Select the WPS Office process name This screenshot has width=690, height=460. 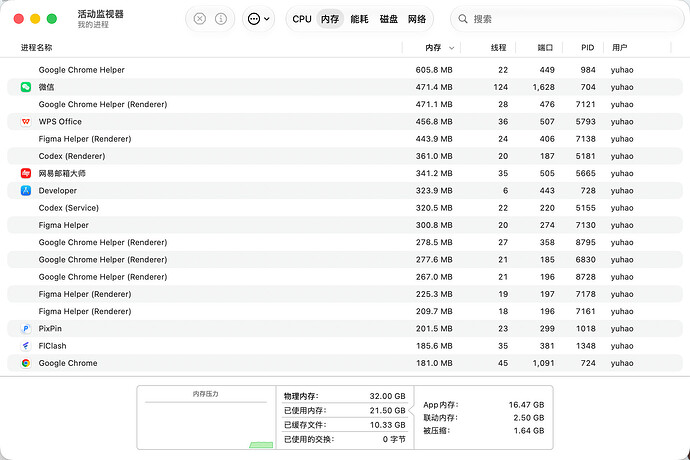[x=60, y=121]
